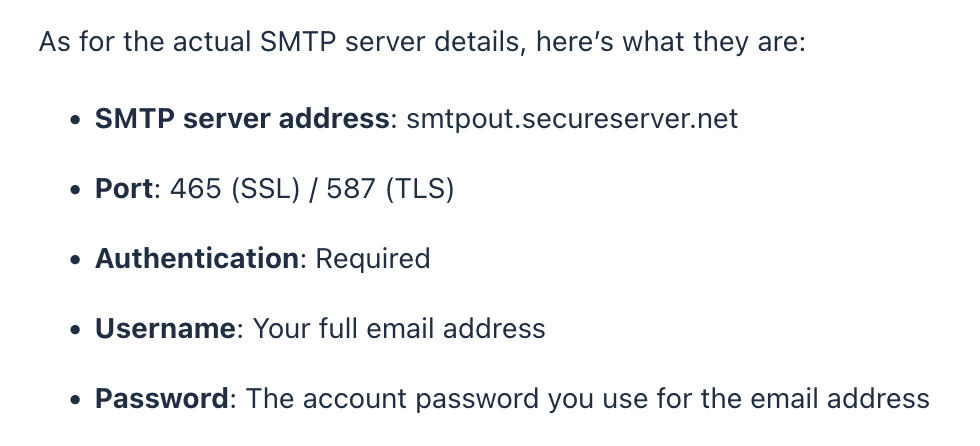Click the bullet point before Username
Screen dimensions: 980x446
(x=74, y=331)
